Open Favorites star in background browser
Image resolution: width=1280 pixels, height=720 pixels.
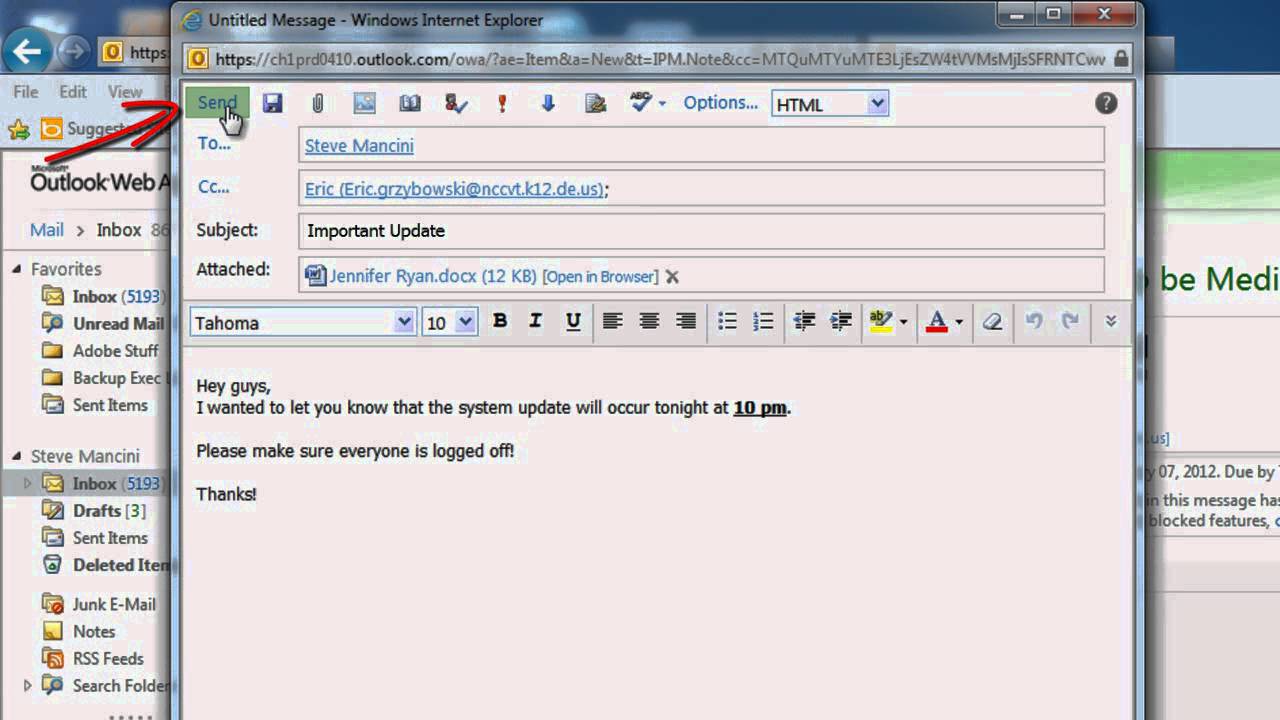(x=18, y=129)
